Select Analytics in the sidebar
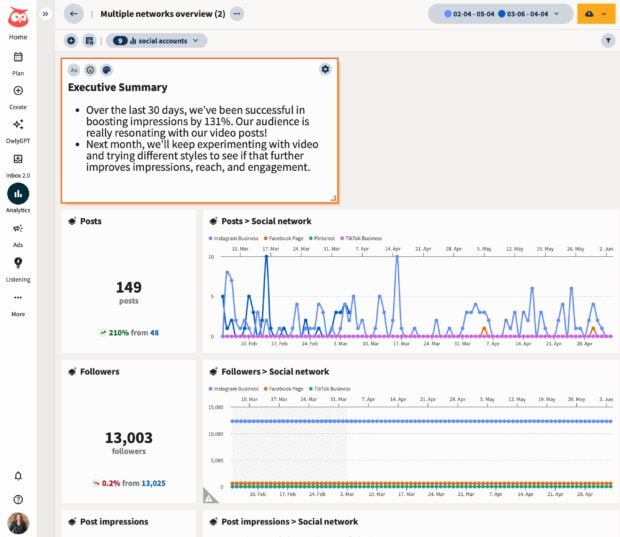 [18, 195]
